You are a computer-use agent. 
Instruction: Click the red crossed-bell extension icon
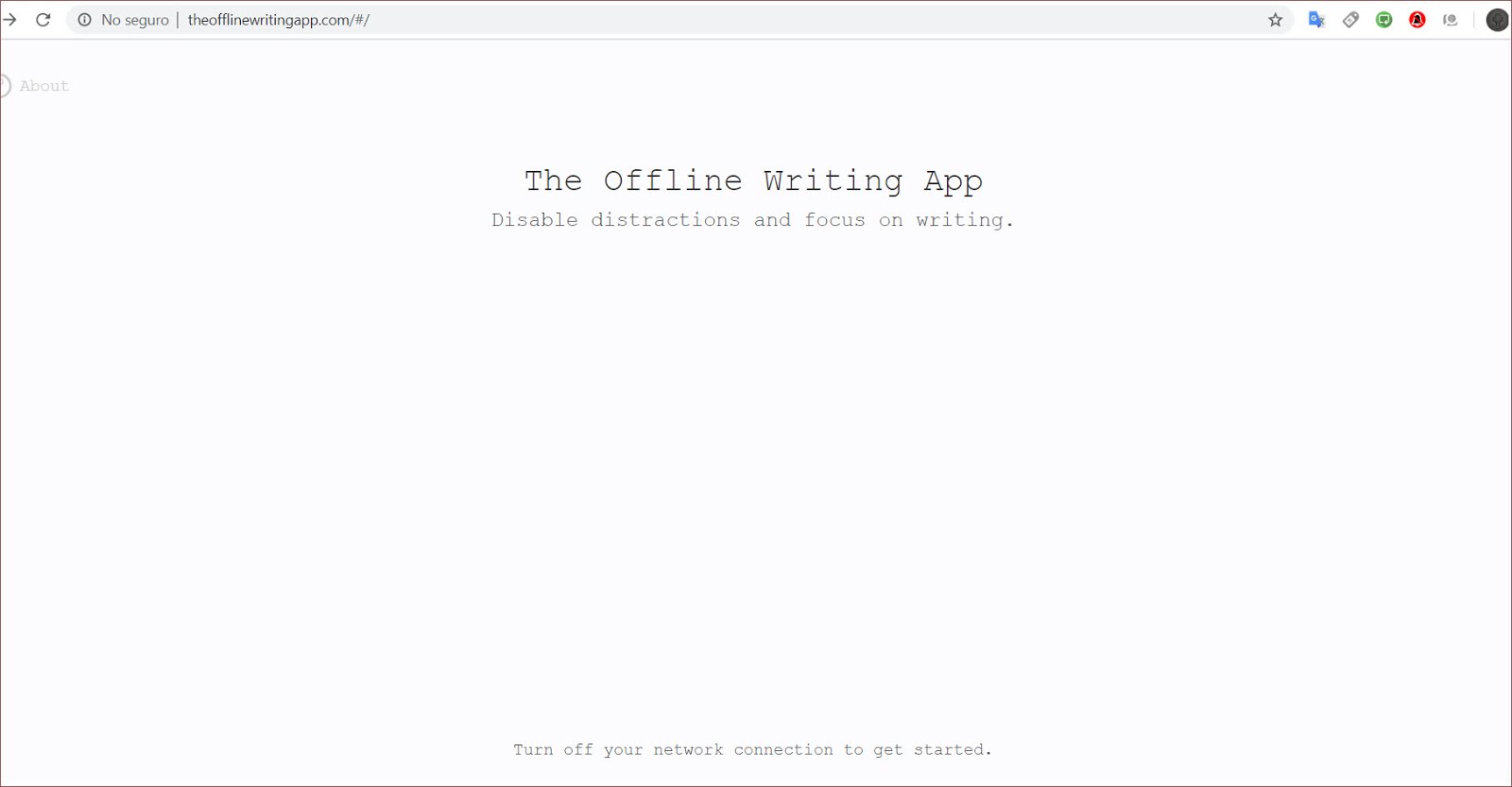pyautogui.click(x=1417, y=20)
